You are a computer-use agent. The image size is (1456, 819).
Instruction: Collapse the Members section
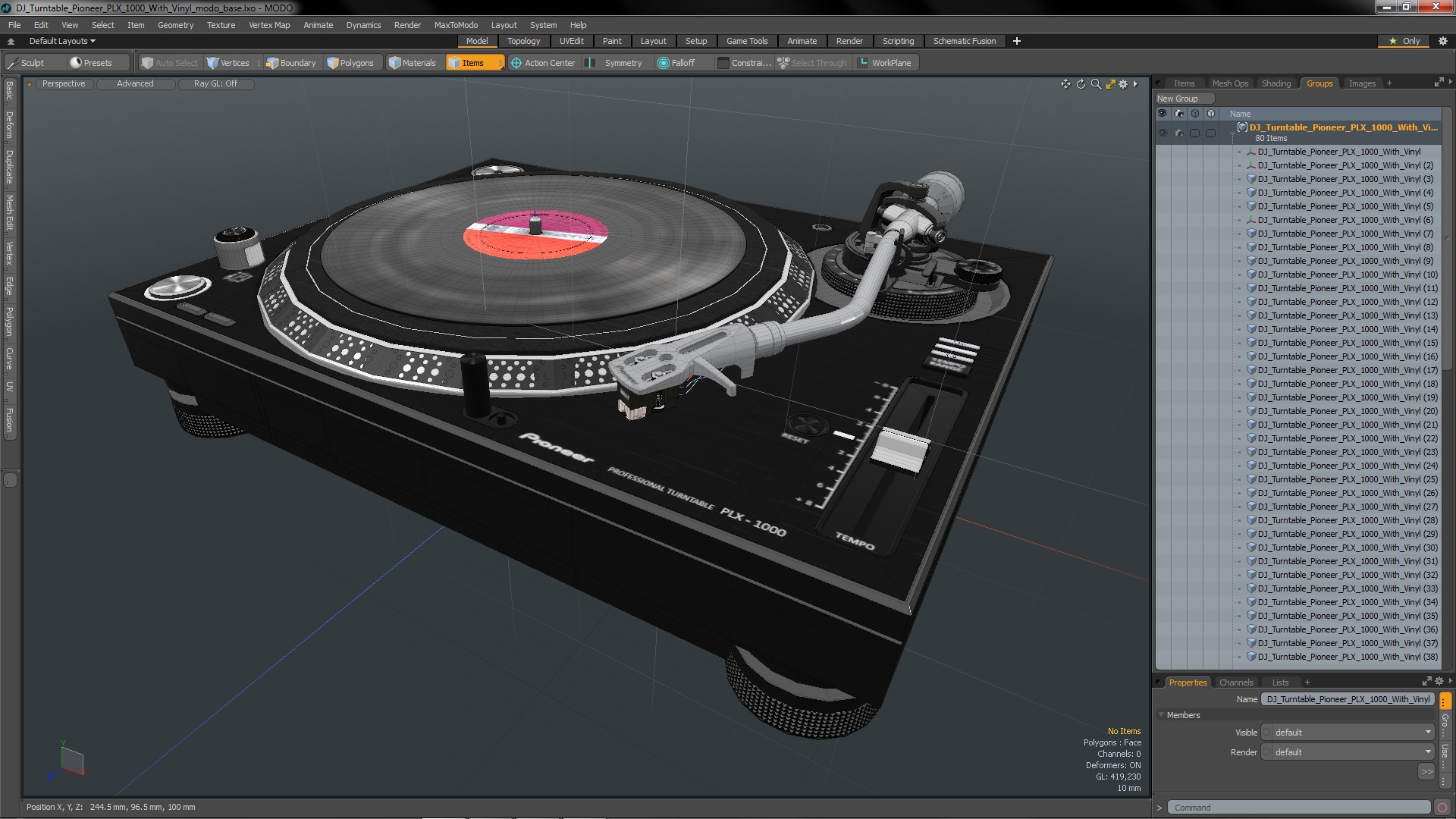pos(1161,715)
